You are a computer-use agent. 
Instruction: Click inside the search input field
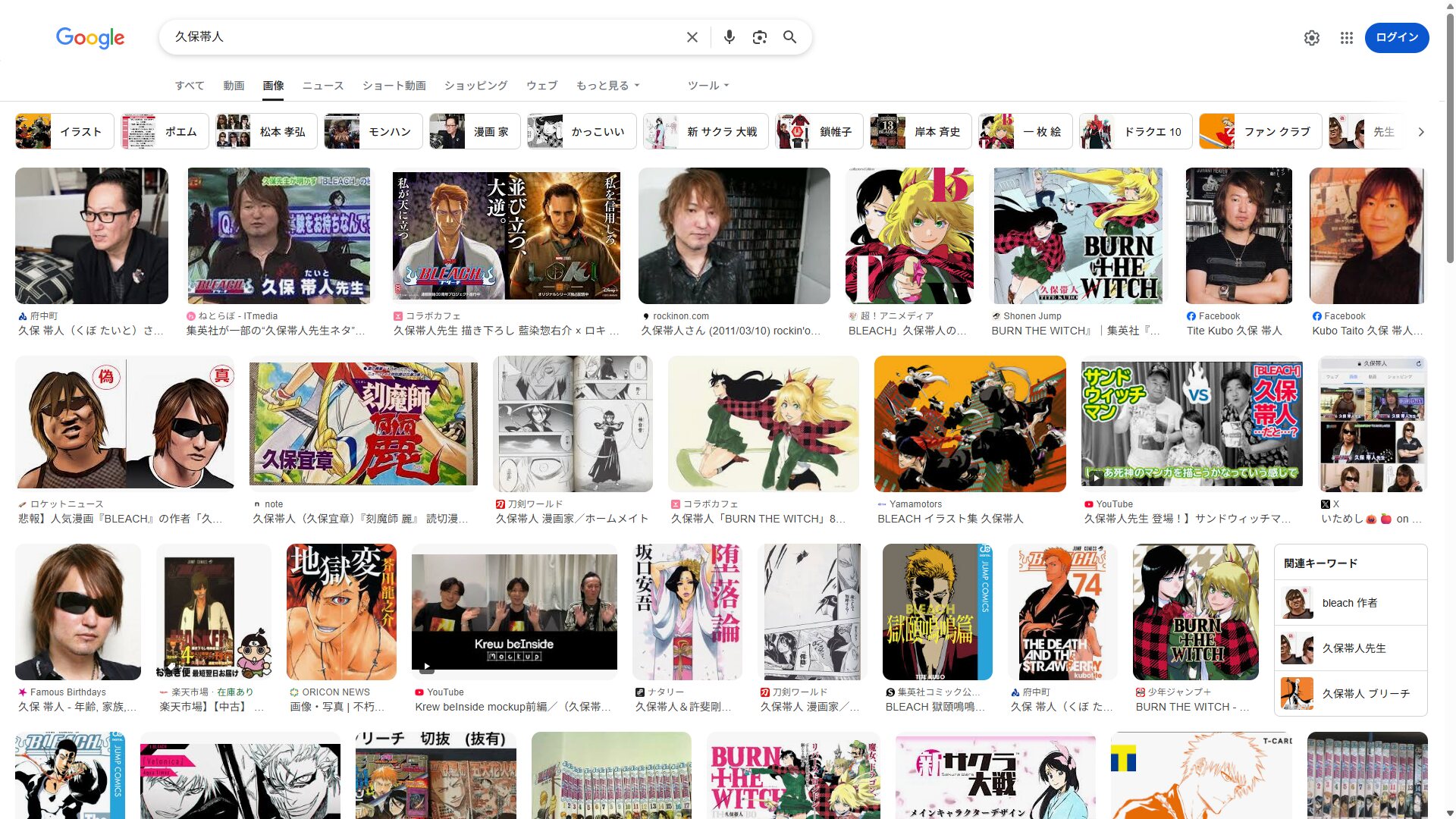[x=425, y=37]
